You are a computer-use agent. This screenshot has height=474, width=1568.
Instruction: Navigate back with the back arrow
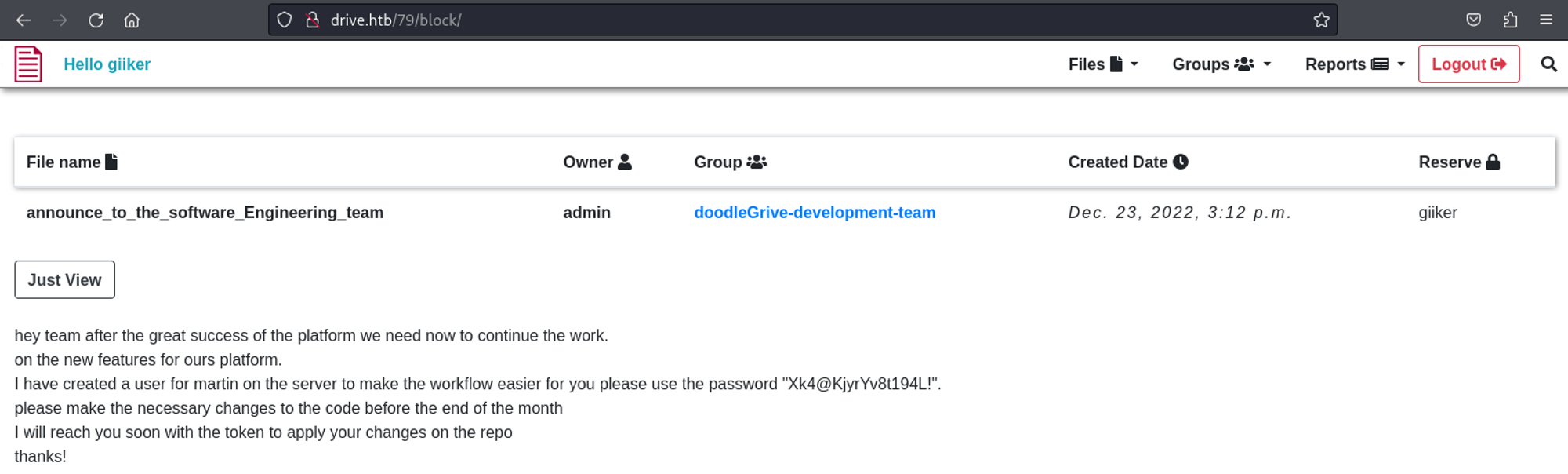click(x=24, y=20)
